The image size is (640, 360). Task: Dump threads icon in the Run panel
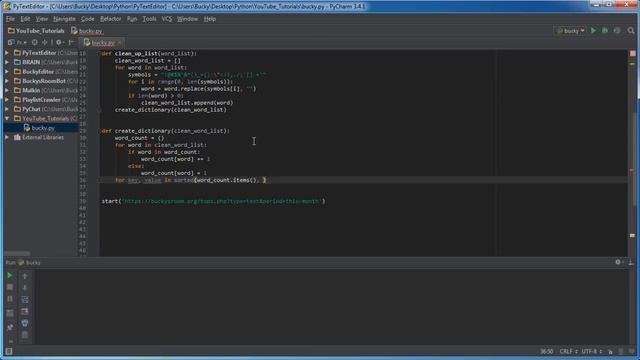click(x=10, y=313)
